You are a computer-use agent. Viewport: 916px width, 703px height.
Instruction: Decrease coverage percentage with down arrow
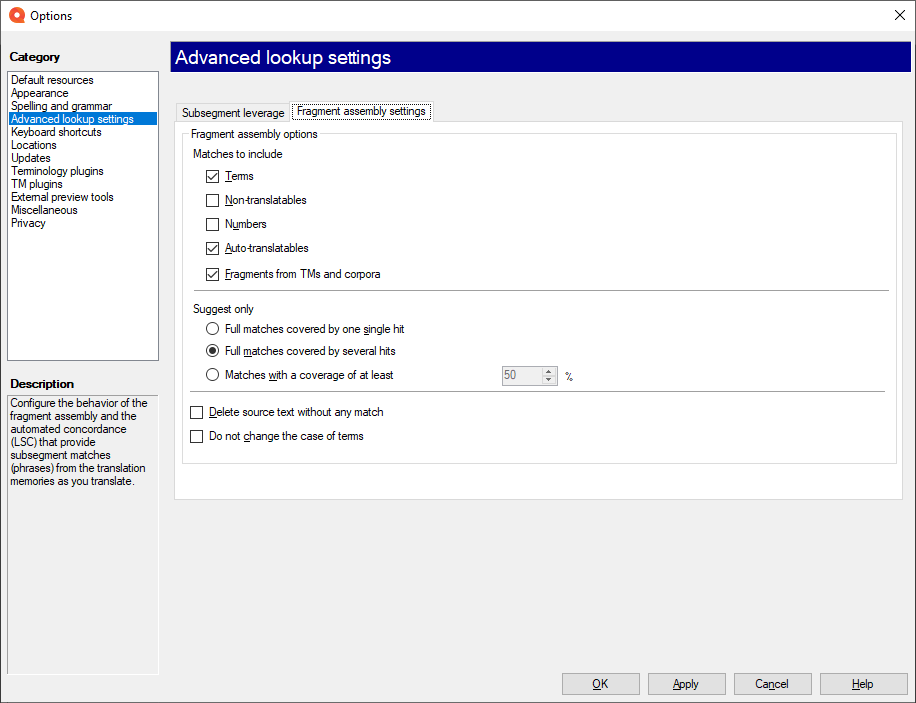pos(548,380)
